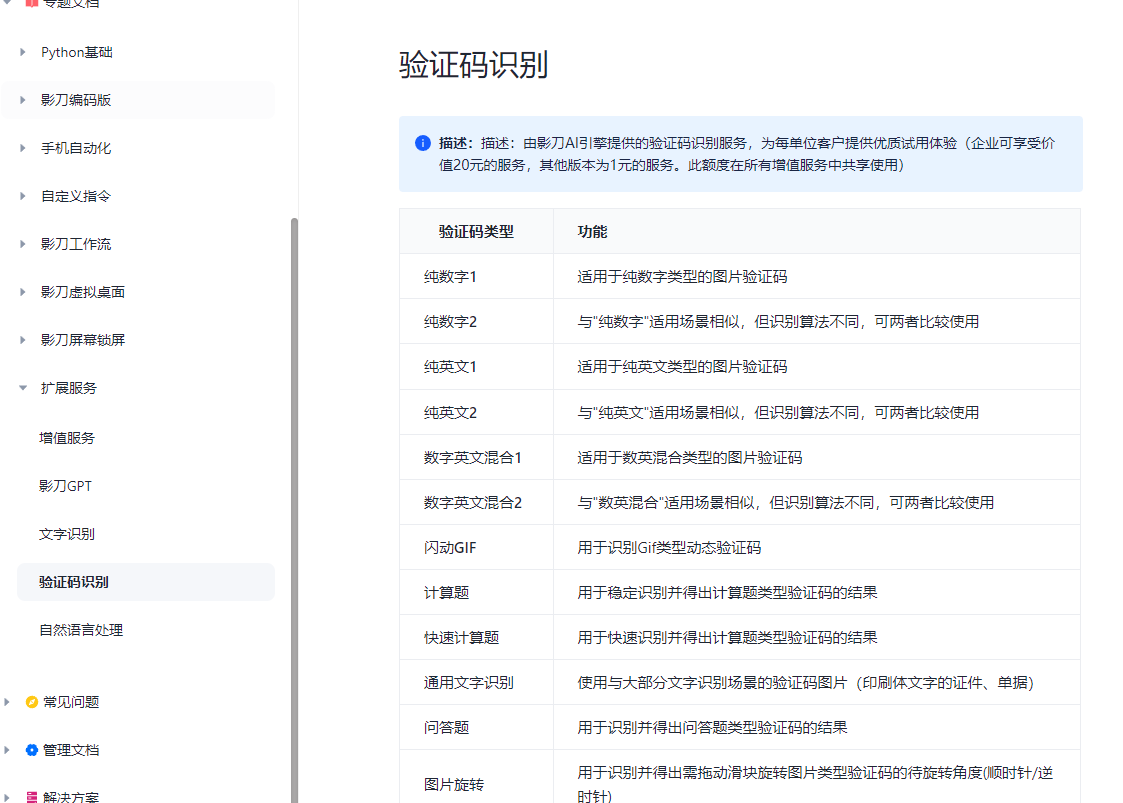
Task: Open 影刀工作流 in the sidebar
Action: click(76, 244)
